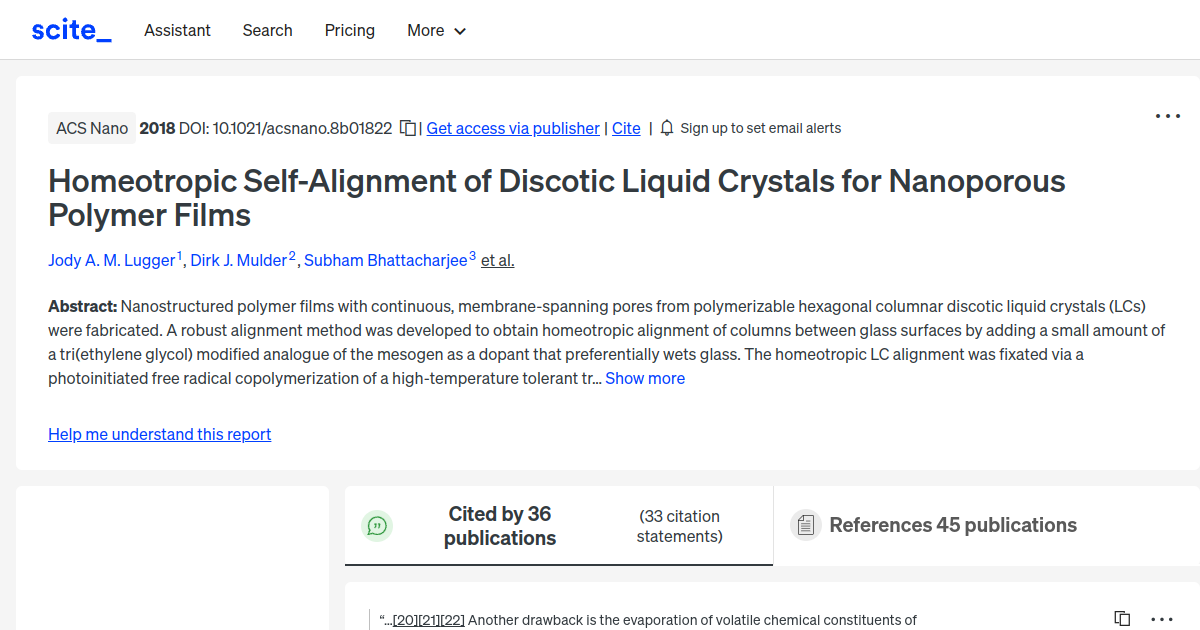Select the Cited by 36 publications tab
Screen dimensions: 1200x630
pyautogui.click(x=499, y=525)
